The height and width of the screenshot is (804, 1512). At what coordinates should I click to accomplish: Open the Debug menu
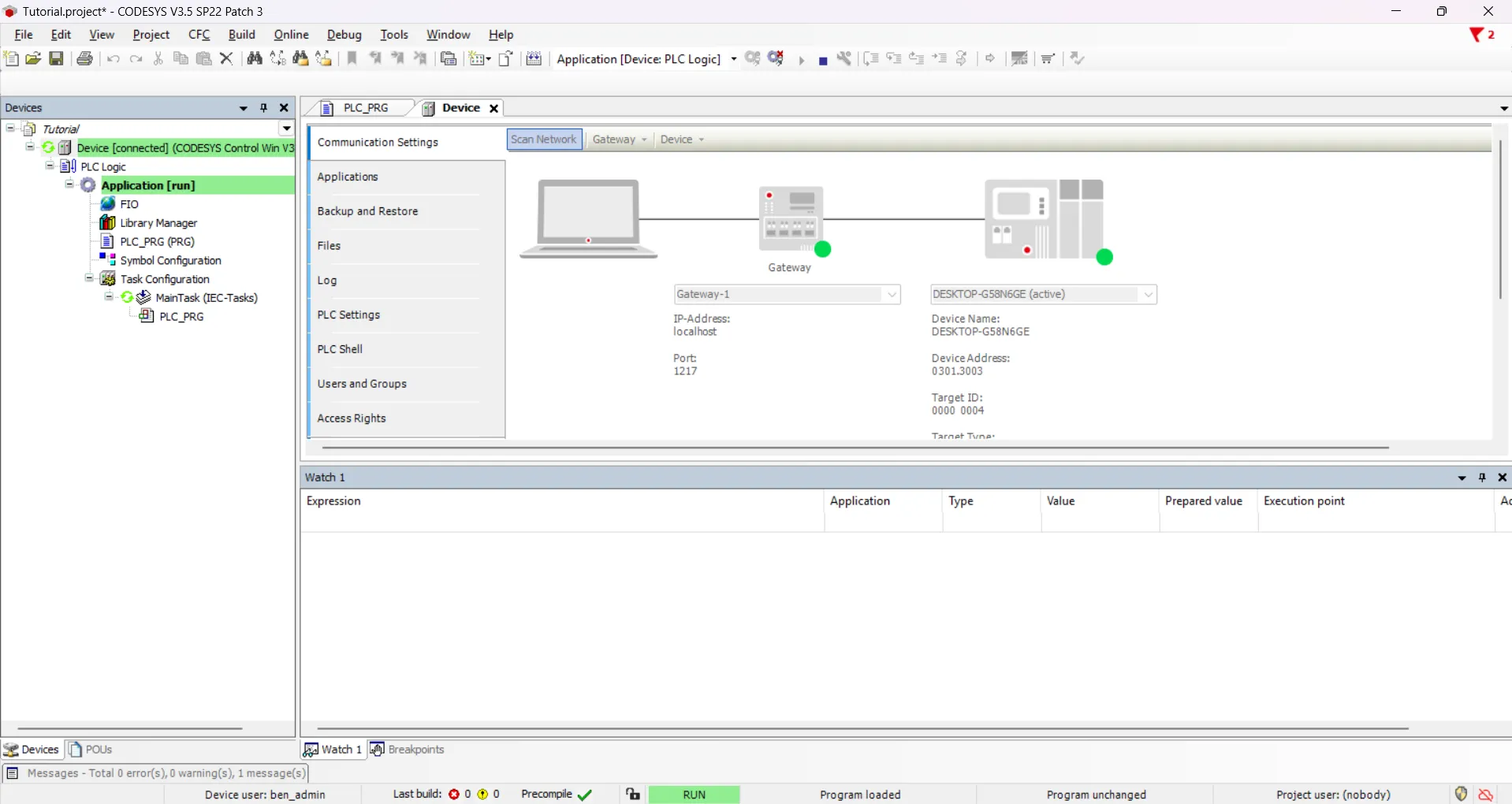coord(344,35)
